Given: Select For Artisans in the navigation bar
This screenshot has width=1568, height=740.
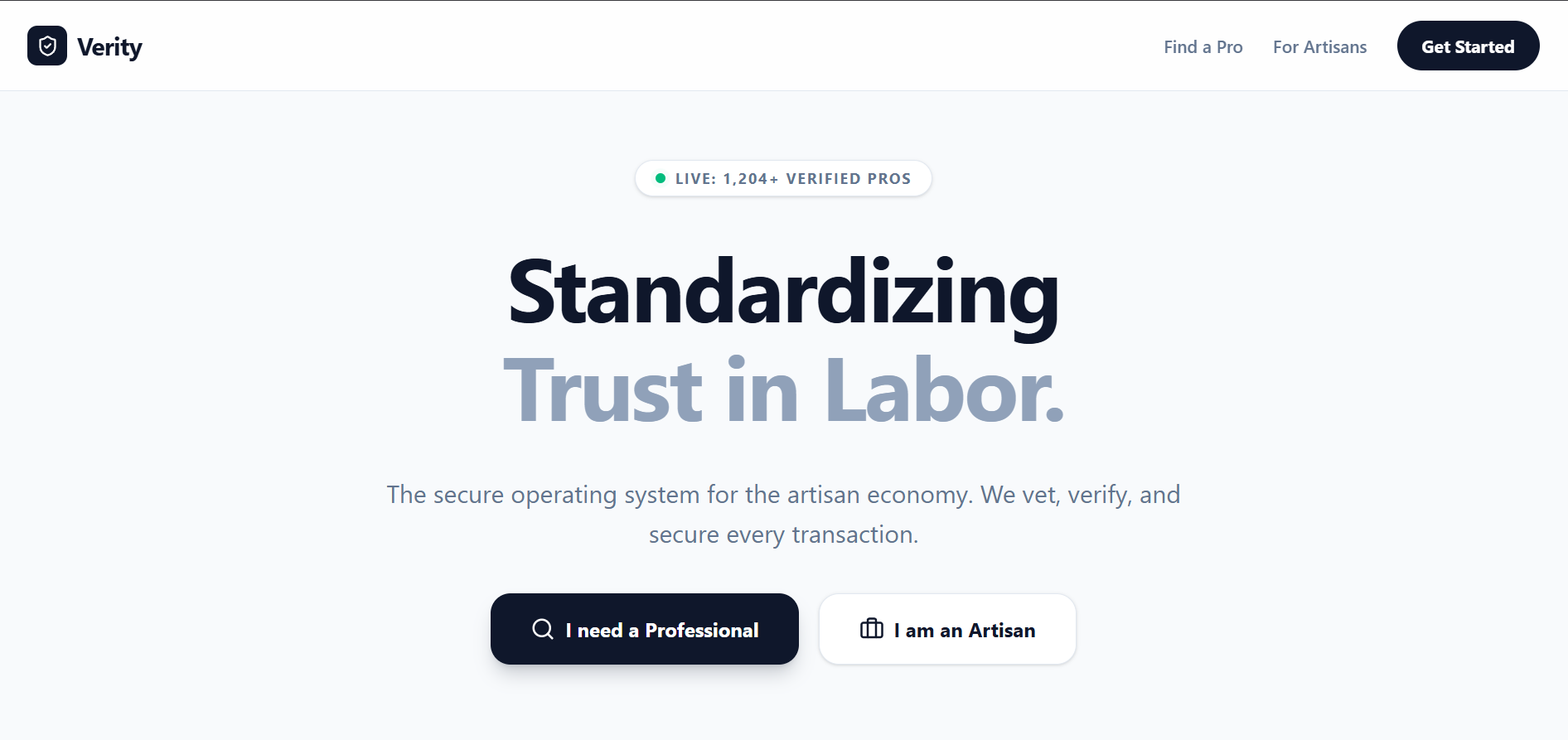Looking at the screenshot, I should 1319,46.
